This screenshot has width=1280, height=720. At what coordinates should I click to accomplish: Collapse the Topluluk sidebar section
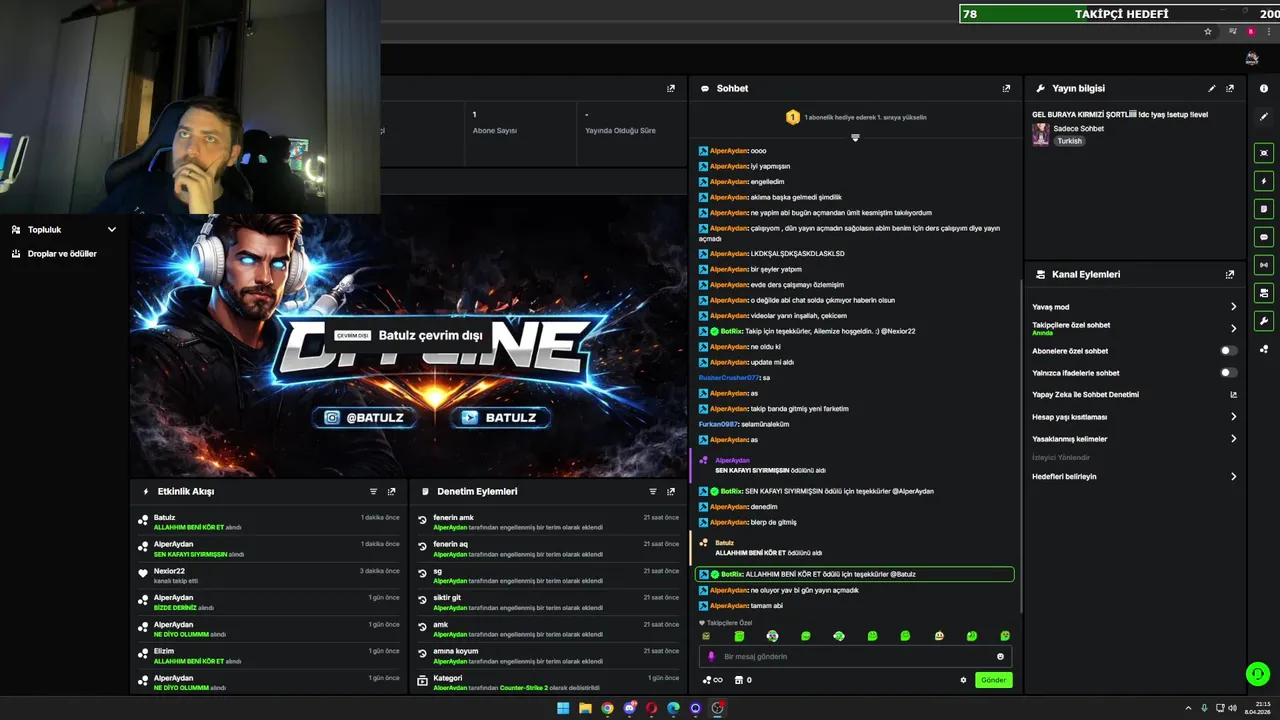[111, 230]
